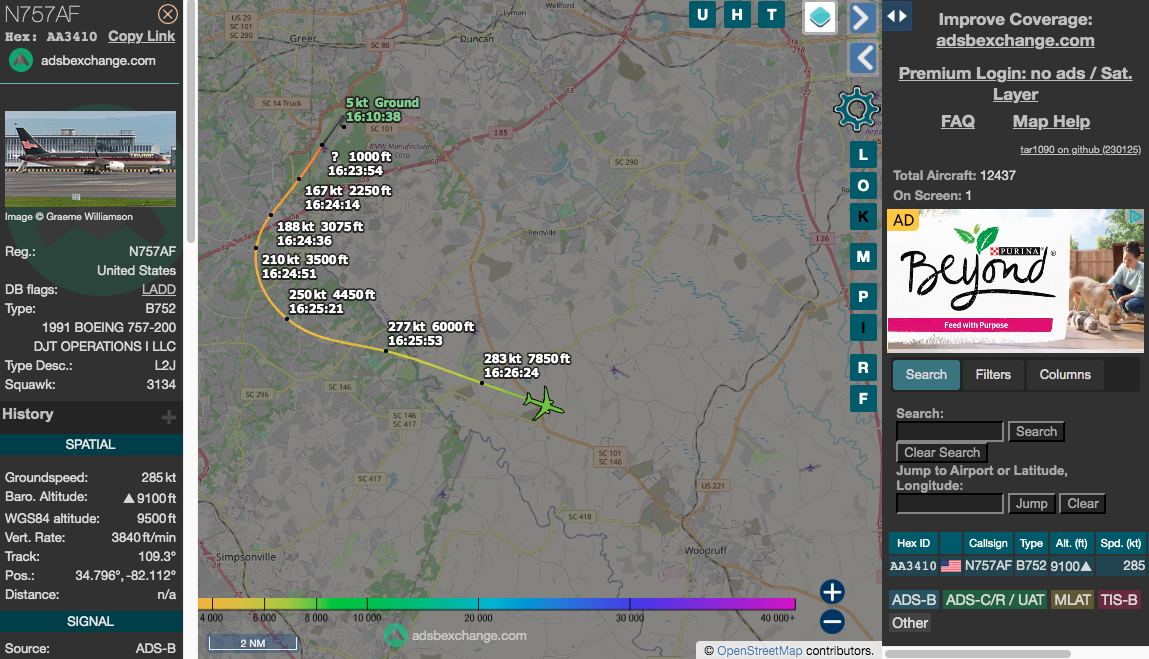1149x659 pixels.
Task: Click the Copy Link link
Action: click(x=141, y=36)
